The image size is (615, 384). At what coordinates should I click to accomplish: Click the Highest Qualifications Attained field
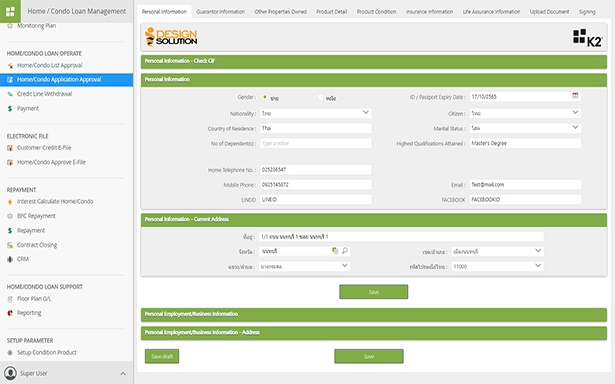[525, 143]
